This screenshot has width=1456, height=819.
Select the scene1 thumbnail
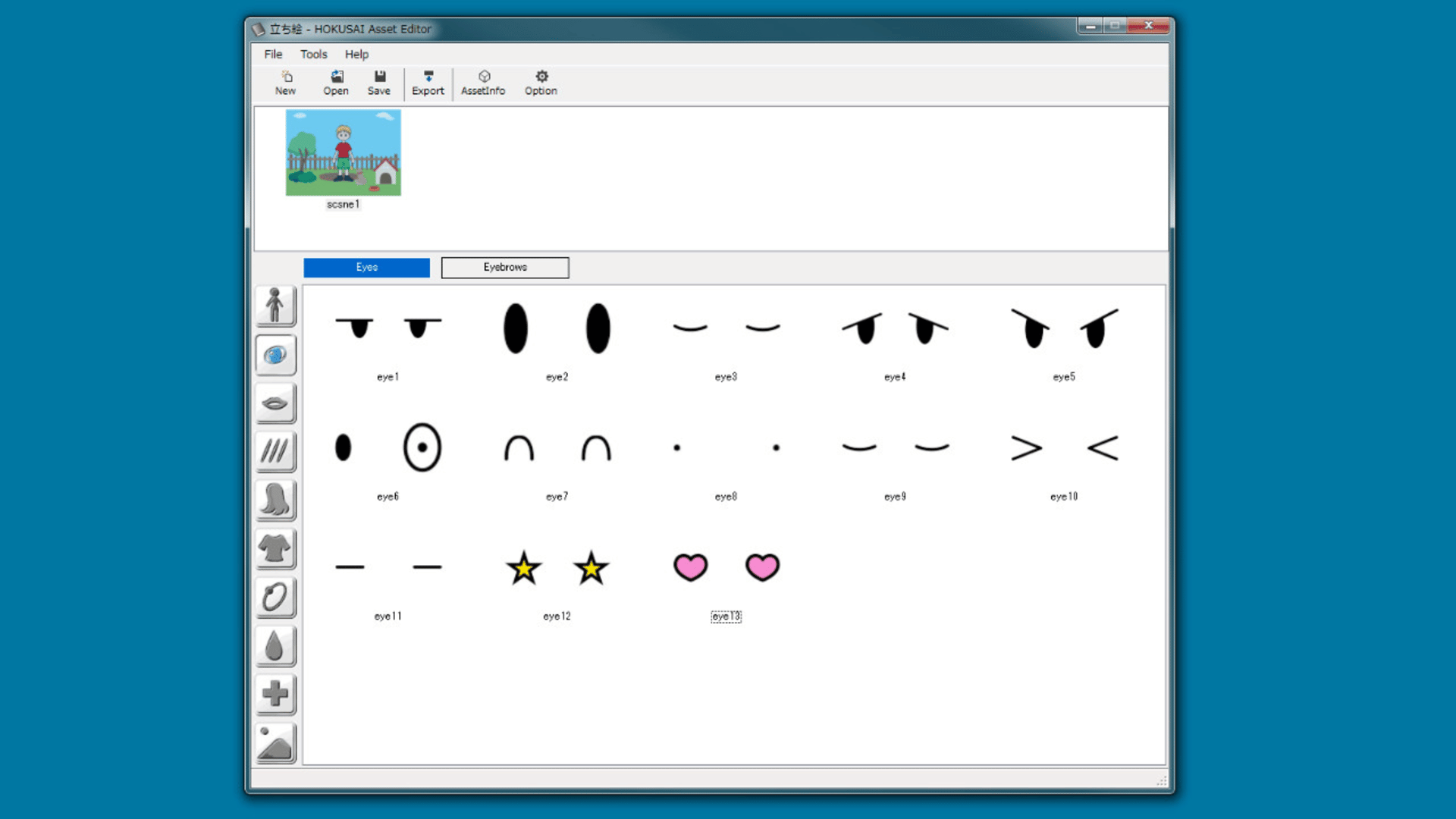coord(344,153)
